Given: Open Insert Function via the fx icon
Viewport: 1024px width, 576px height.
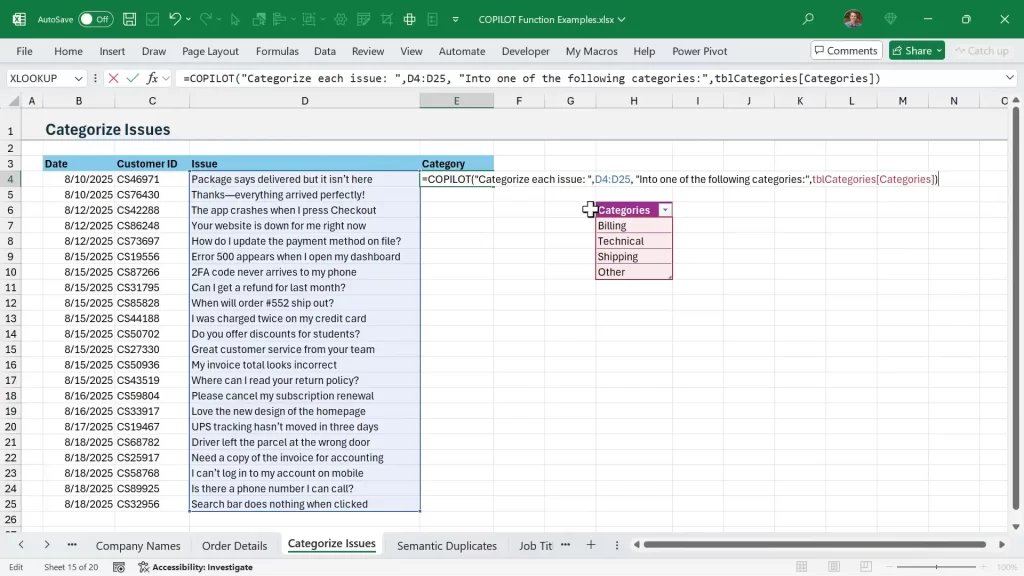Looking at the screenshot, I should point(152,78).
